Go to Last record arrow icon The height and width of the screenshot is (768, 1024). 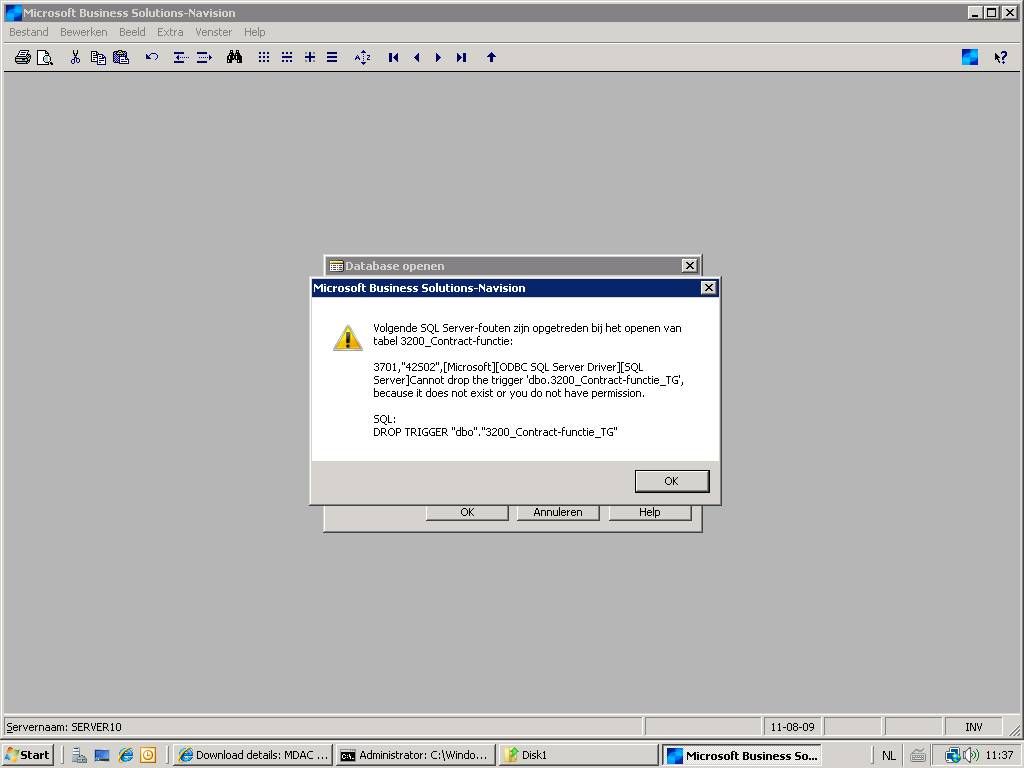(x=462, y=57)
